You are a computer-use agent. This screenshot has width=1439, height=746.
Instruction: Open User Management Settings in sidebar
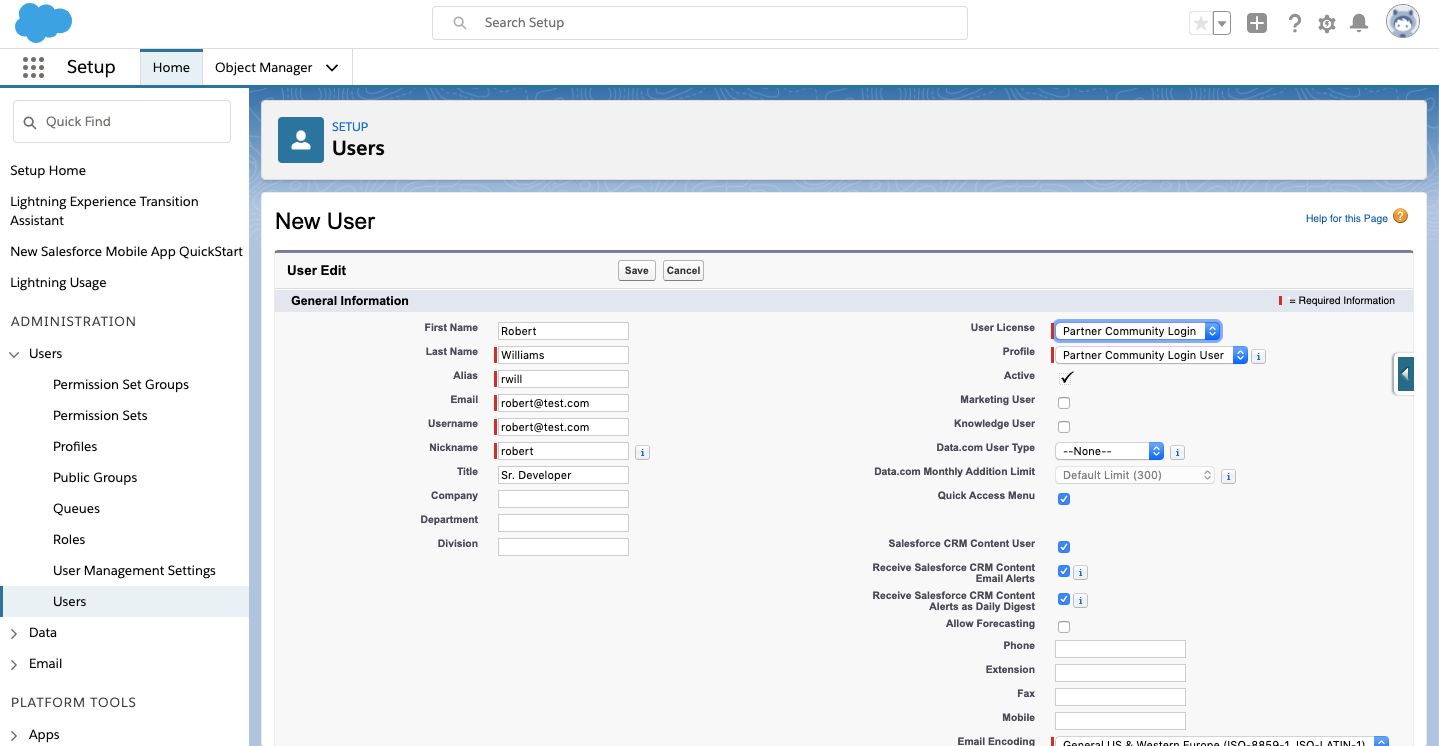click(x=134, y=571)
